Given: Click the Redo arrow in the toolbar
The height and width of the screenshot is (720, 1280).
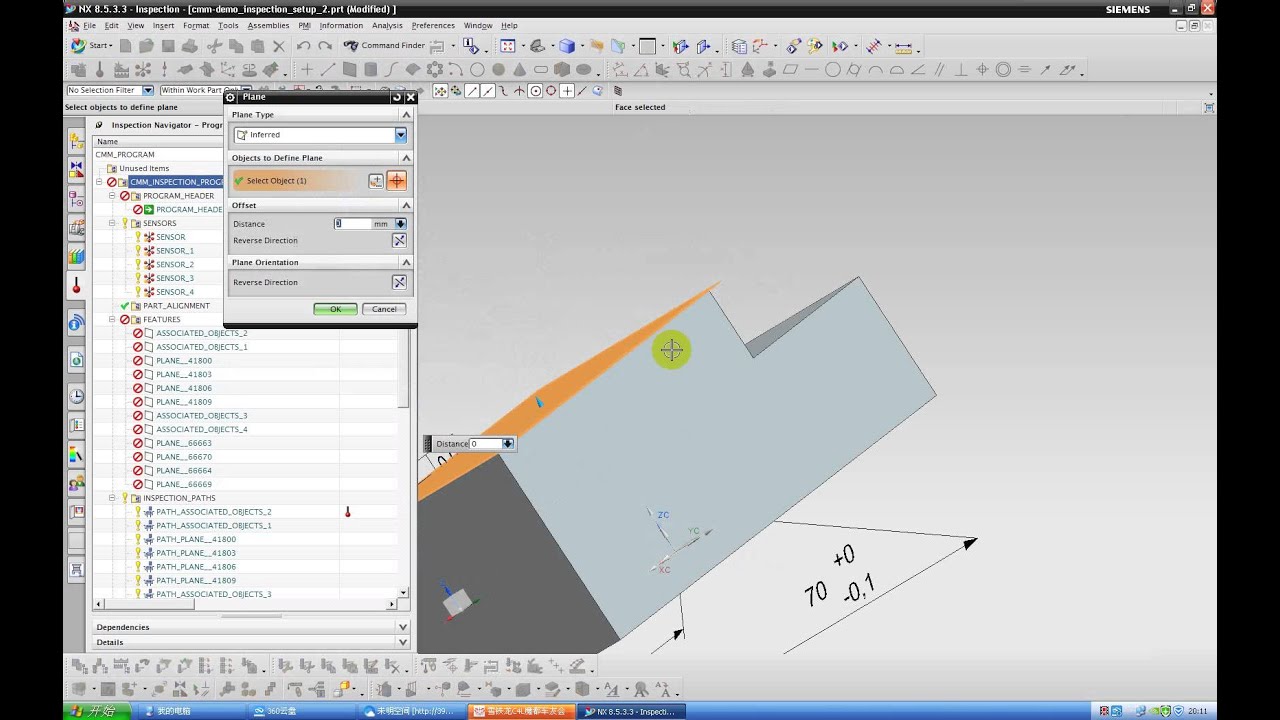Looking at the screenshot, I should [325, 46].
